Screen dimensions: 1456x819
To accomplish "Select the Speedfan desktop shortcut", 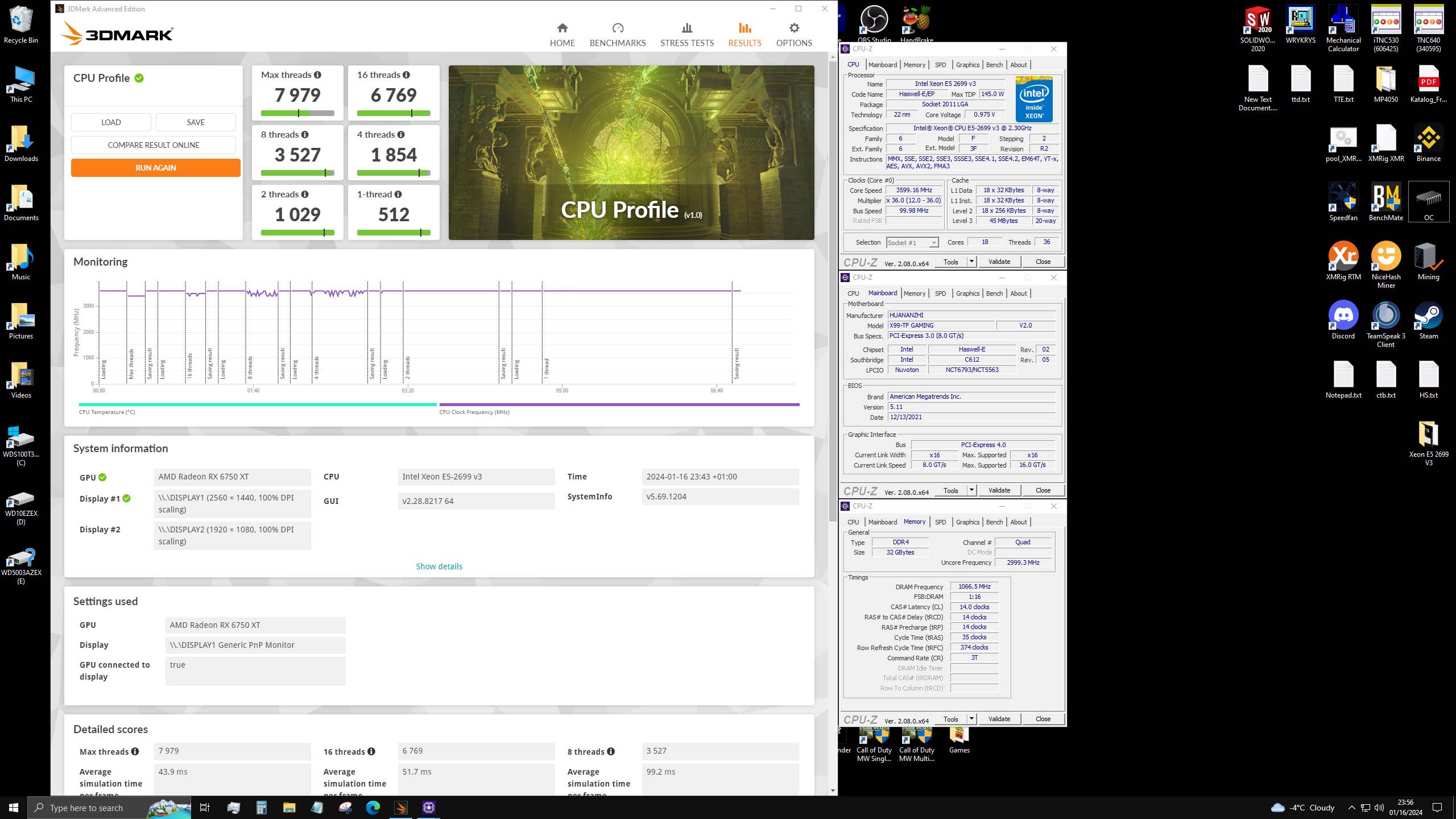I will click(1343, 202).
